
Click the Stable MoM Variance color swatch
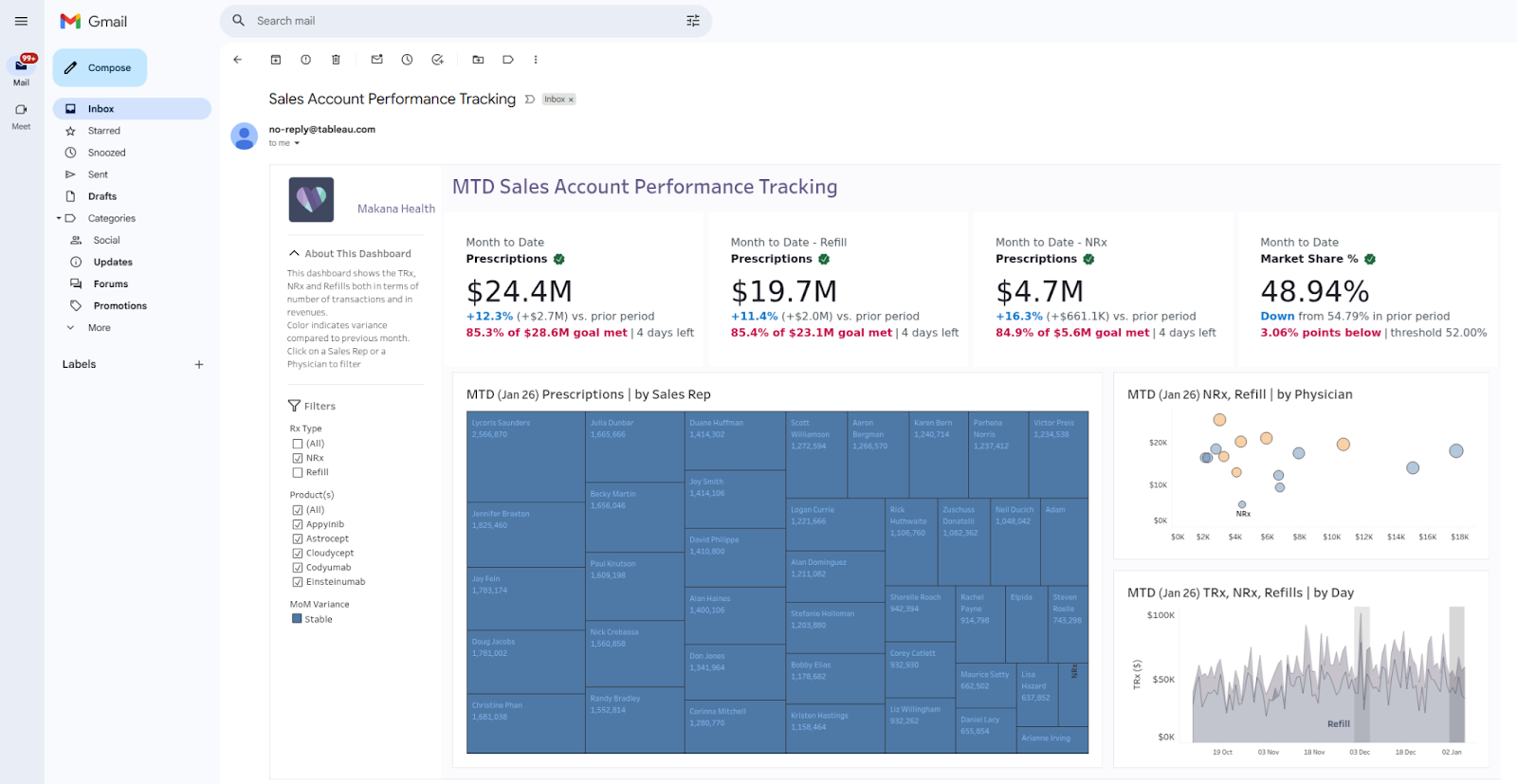(x=297, y=619)
